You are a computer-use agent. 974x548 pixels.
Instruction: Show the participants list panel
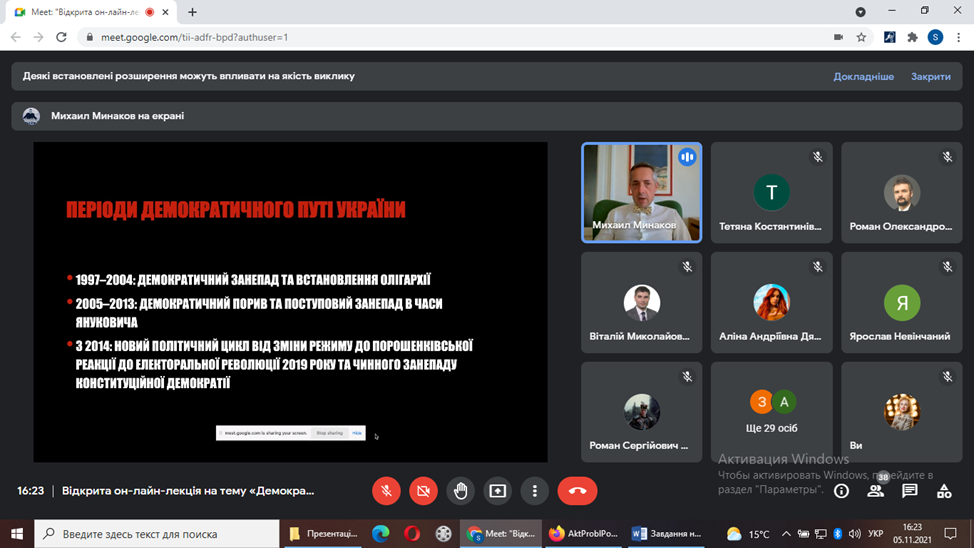point(876,491)
